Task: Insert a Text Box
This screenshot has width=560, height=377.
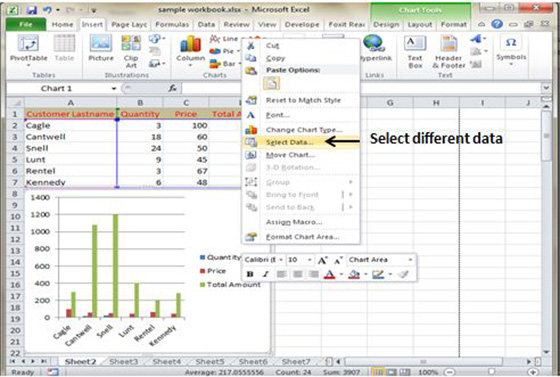Action: pyautogui.click(x=415, y=52)
